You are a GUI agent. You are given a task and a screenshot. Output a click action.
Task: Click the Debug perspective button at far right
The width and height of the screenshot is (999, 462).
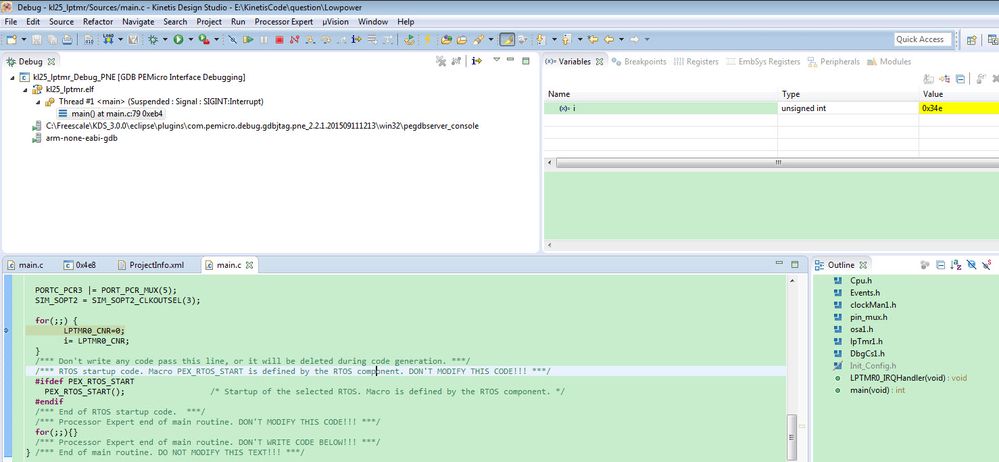coord(992,40)
